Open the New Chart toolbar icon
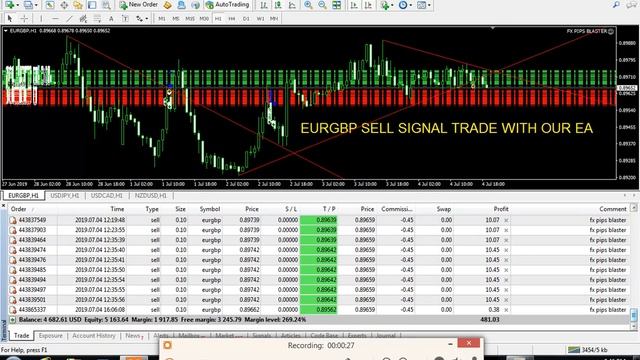640x360 pixels. click(x=9, y=5)
